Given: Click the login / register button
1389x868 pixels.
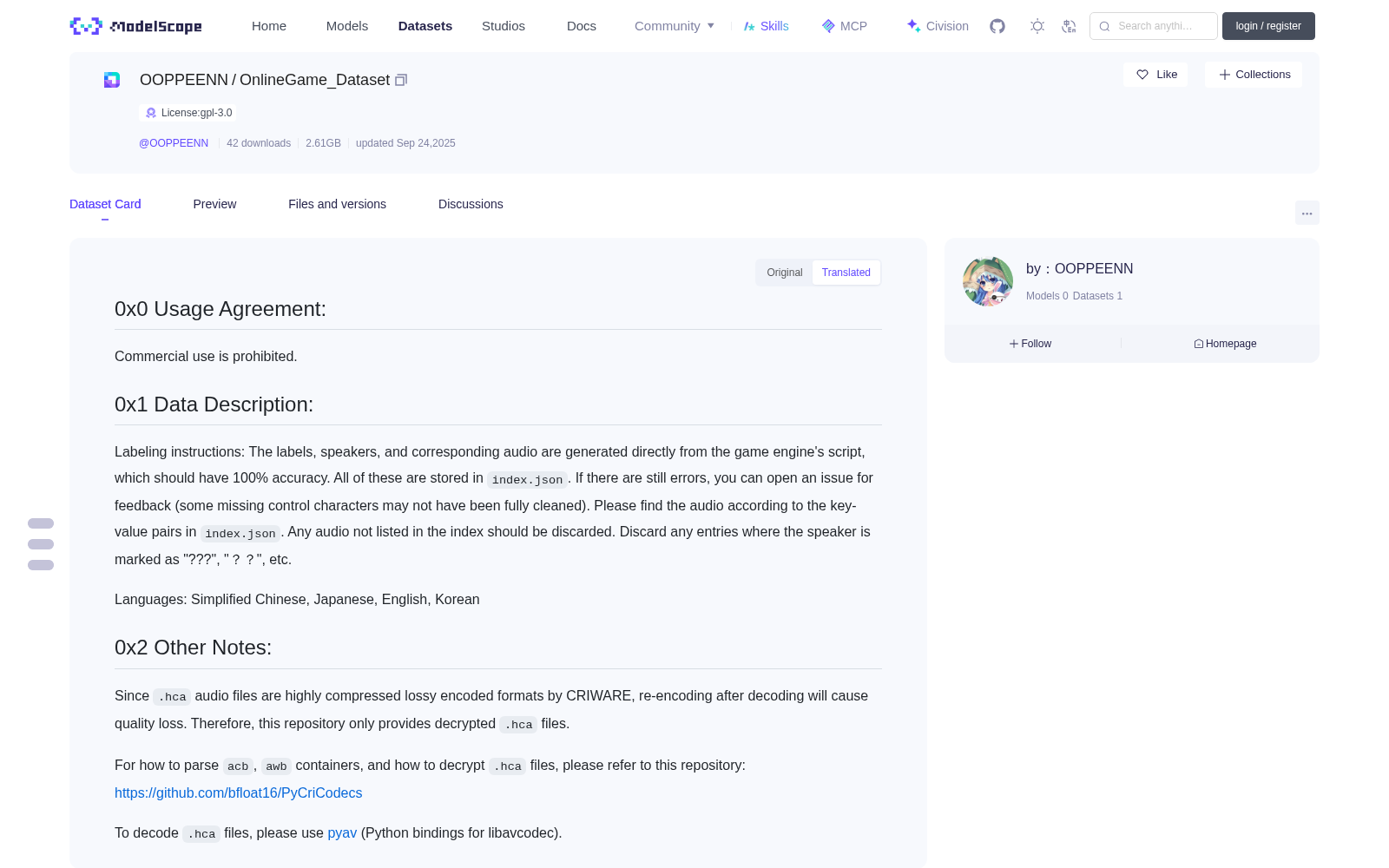Looking at the screenshot, I should [1268, 26].
